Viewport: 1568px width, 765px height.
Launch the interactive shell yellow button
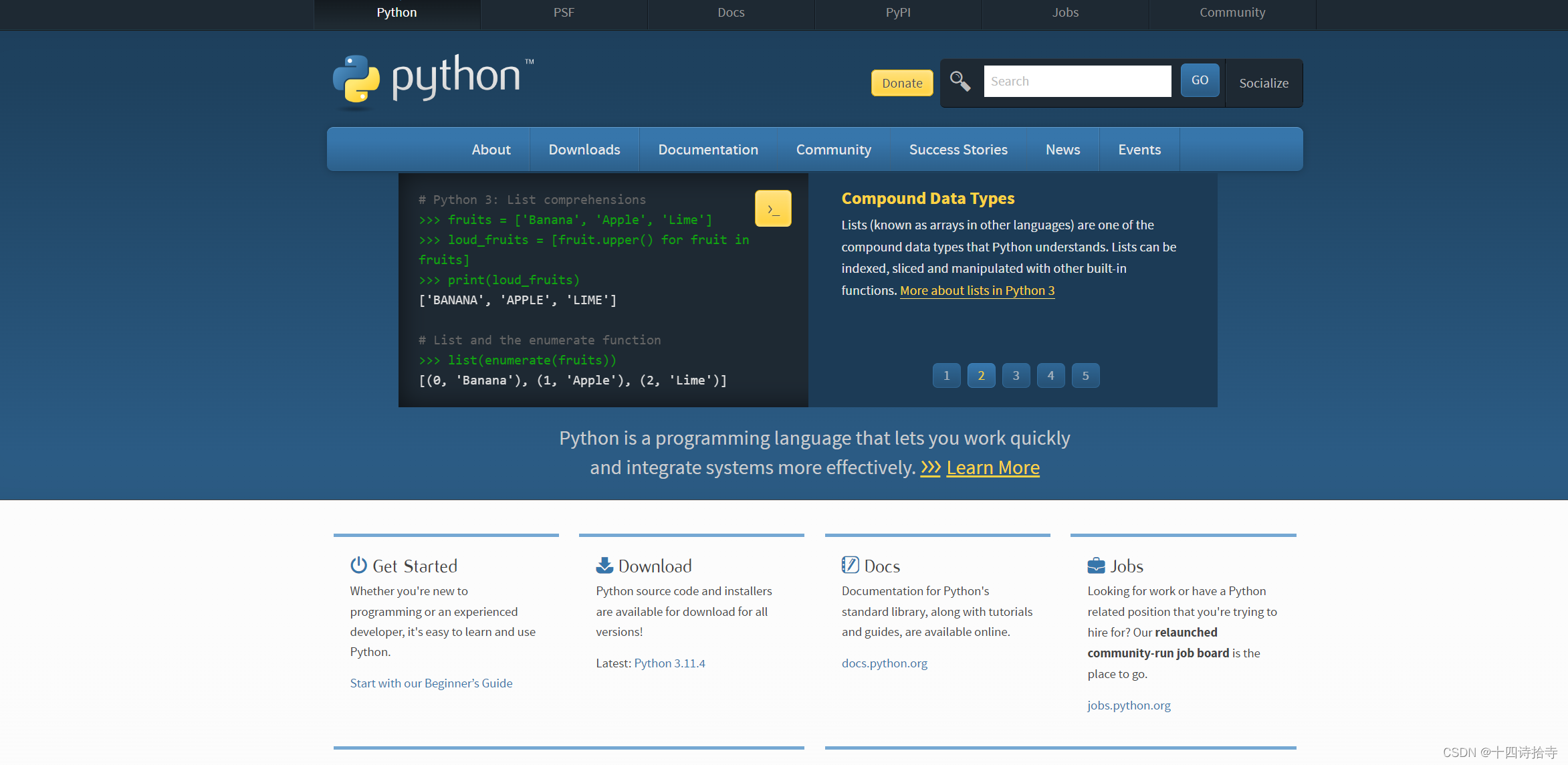tap(773, 209)
